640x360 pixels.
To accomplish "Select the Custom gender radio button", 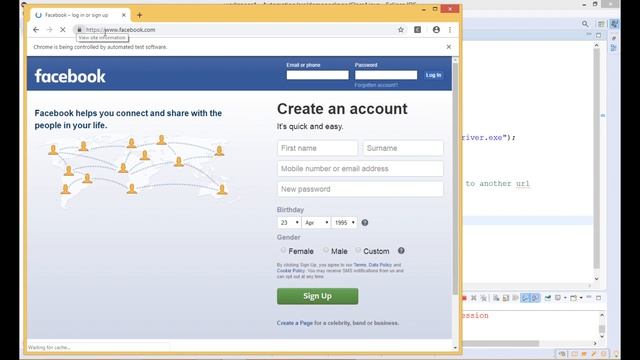I will click(358, 250).
